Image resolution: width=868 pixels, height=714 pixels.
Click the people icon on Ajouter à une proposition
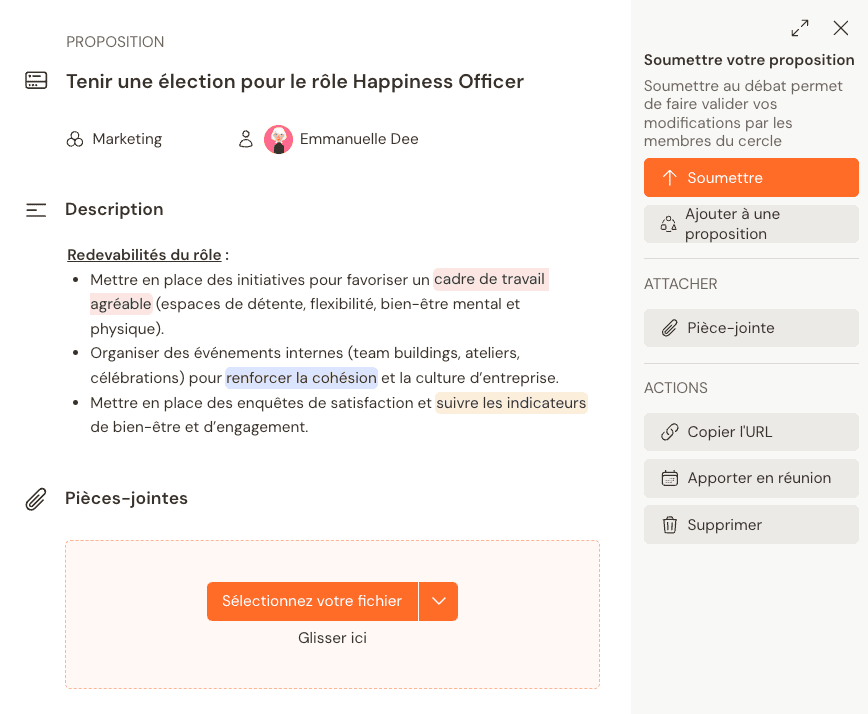click(668, 222)
